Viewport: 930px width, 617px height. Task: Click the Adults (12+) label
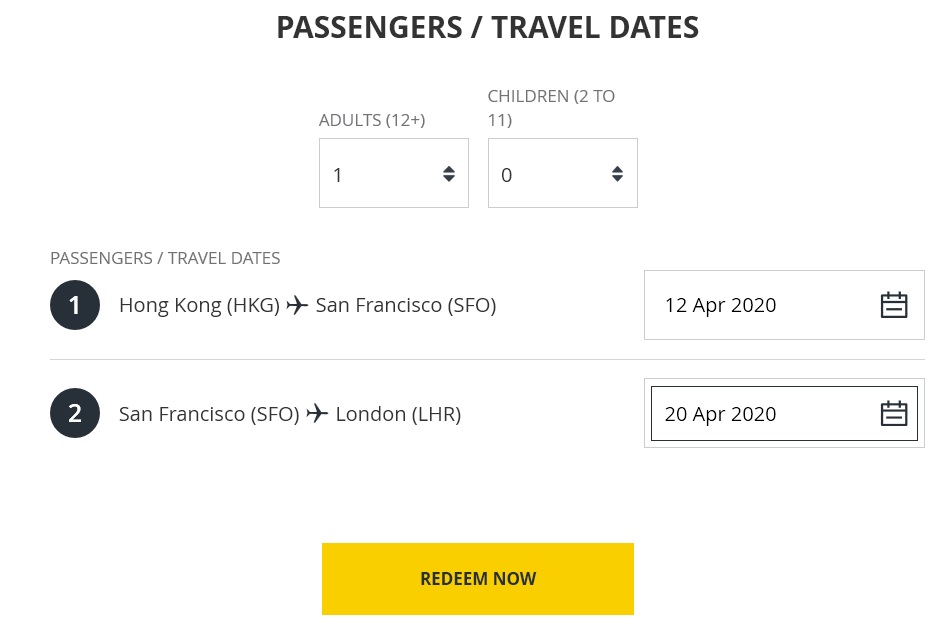(x=372, y=120)
